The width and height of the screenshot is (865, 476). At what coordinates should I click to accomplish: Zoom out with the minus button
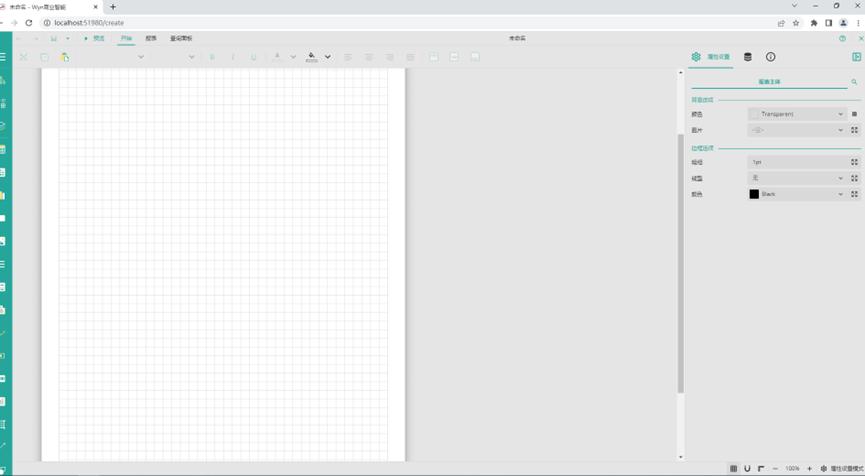pos(775,468)
